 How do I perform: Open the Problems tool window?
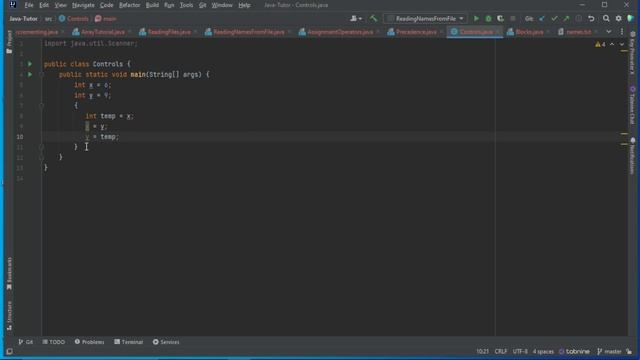89,342
